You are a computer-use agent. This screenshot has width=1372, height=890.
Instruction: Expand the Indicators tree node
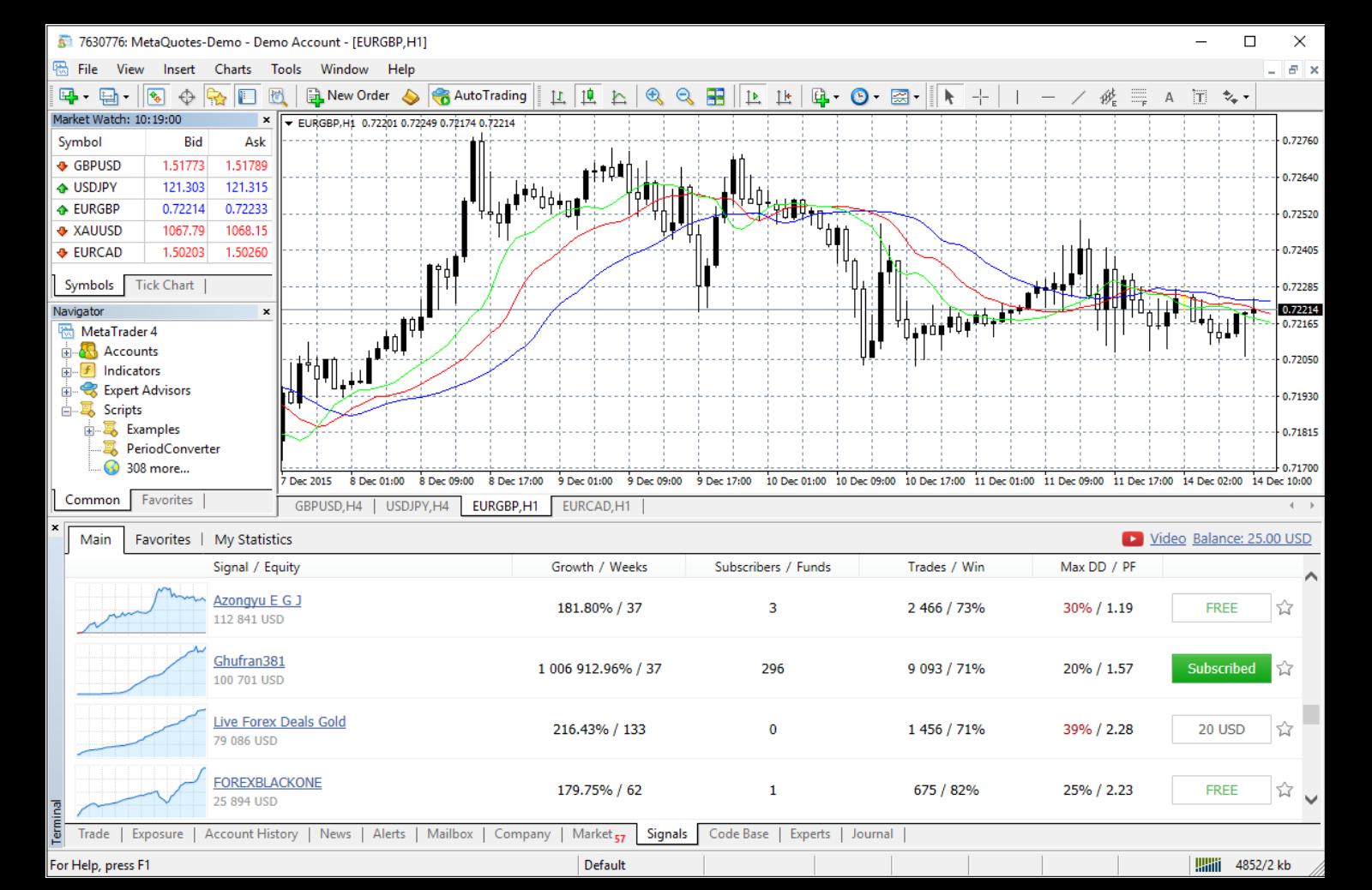coord(66,372)
